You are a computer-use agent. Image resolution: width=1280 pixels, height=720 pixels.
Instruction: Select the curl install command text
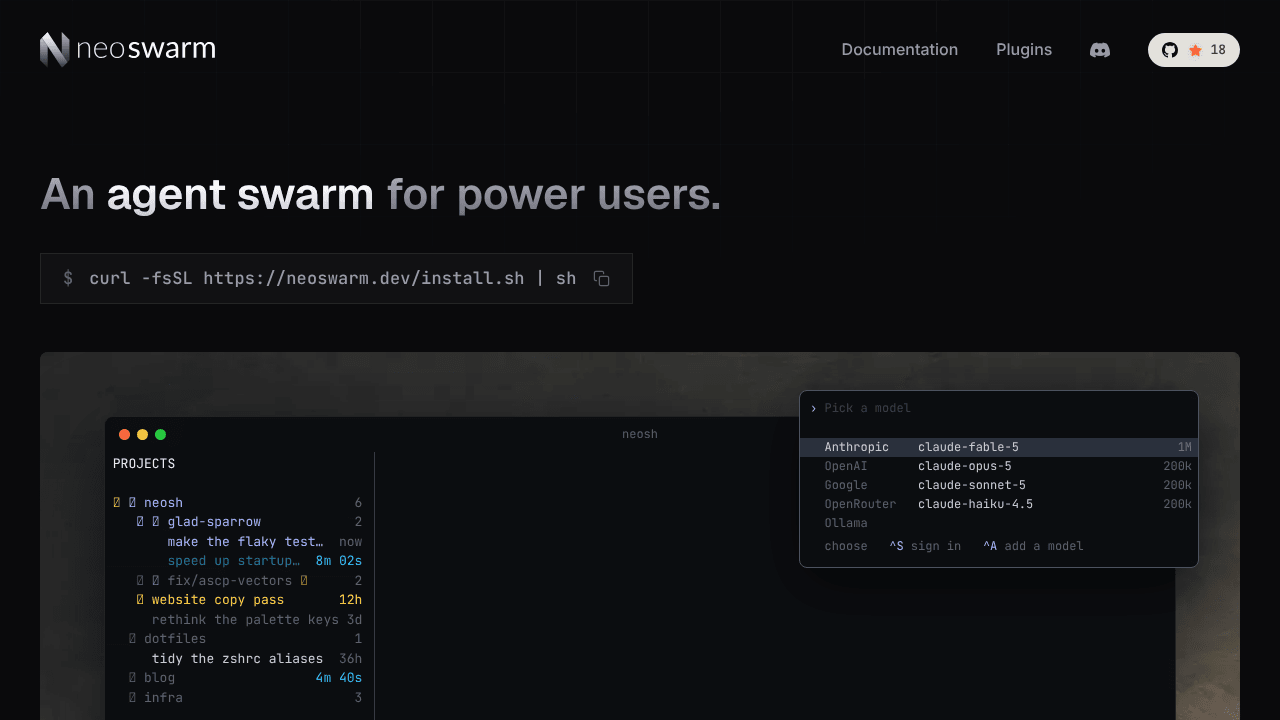click(x=333, y=278)
